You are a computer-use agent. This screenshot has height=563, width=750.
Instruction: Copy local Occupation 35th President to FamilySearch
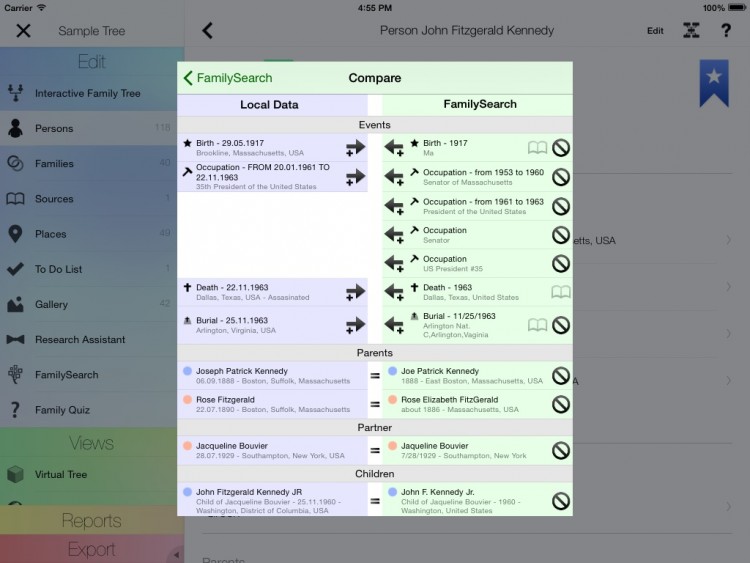[355, 177]
